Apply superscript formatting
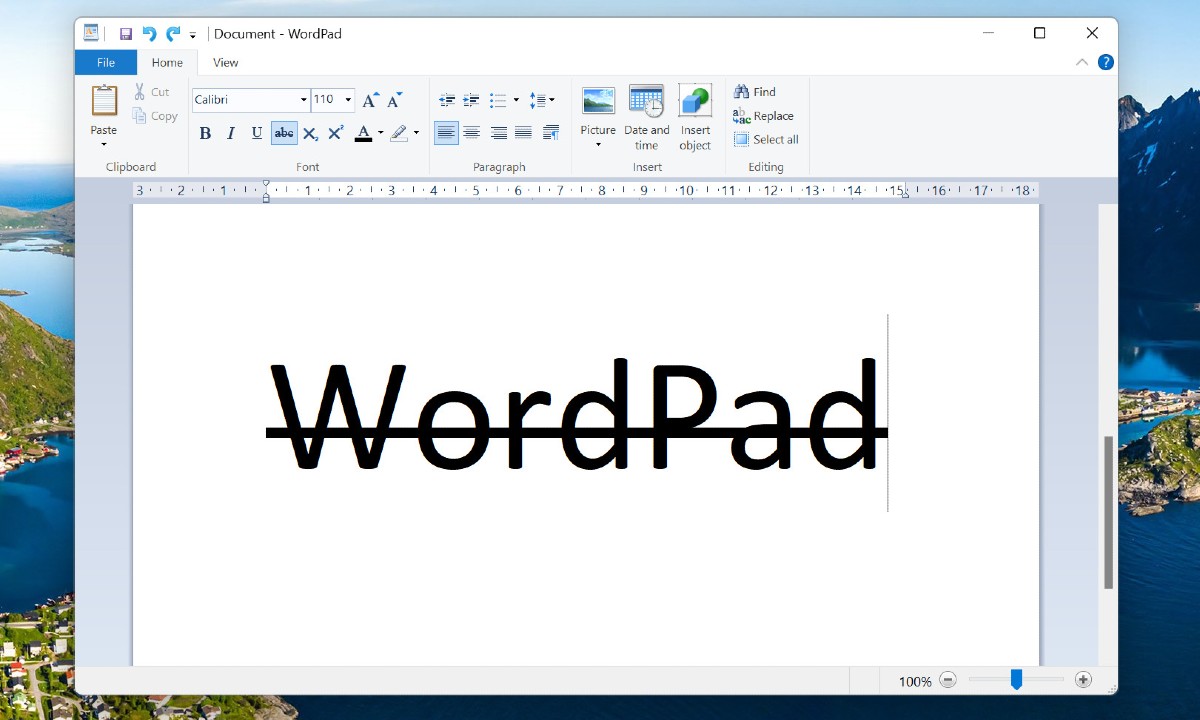This screenshot has width=1200, height=720. [334, 132]
